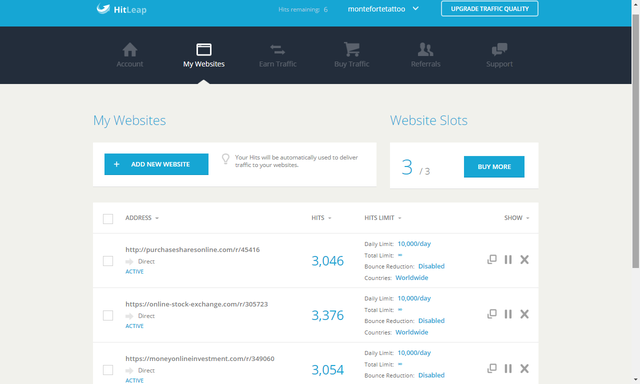Click the BUY MORE slots button
Screen dimensions: 640x384
pyautogui.click(x=494, y=166)
